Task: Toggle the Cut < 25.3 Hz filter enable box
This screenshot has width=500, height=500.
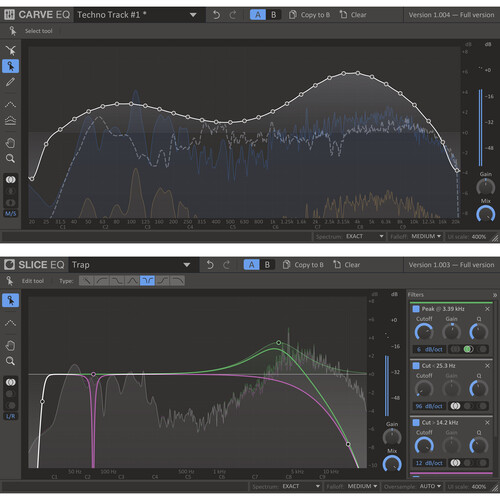Action: click(x=416, y=366)
